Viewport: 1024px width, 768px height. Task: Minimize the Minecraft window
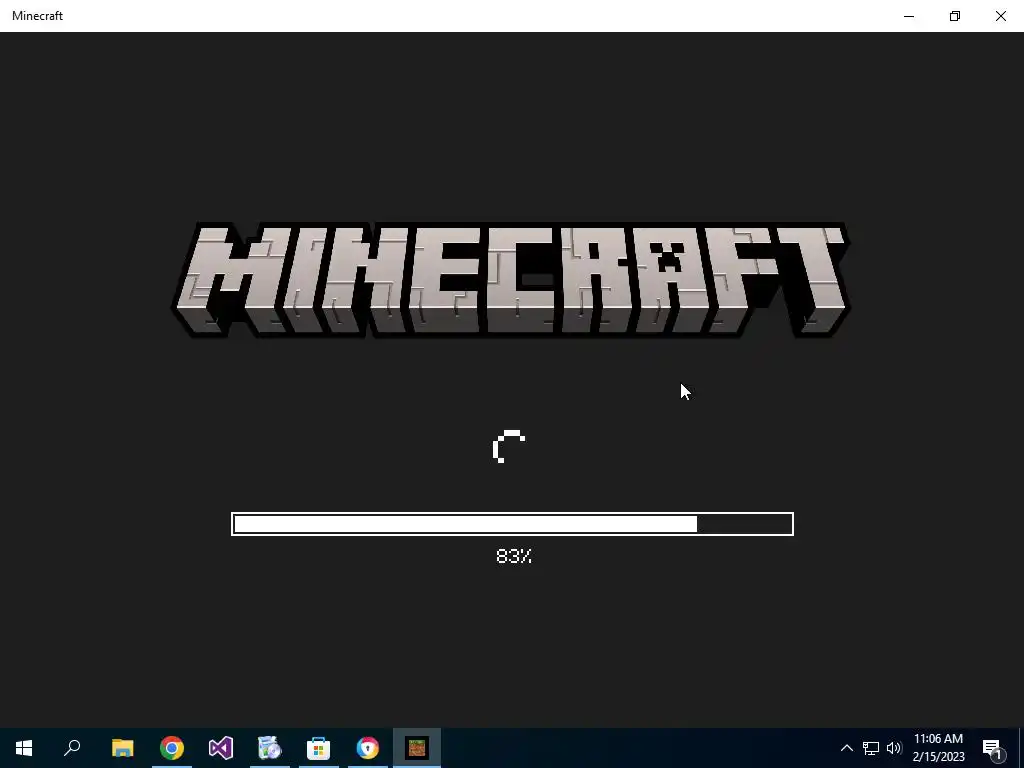909,16
